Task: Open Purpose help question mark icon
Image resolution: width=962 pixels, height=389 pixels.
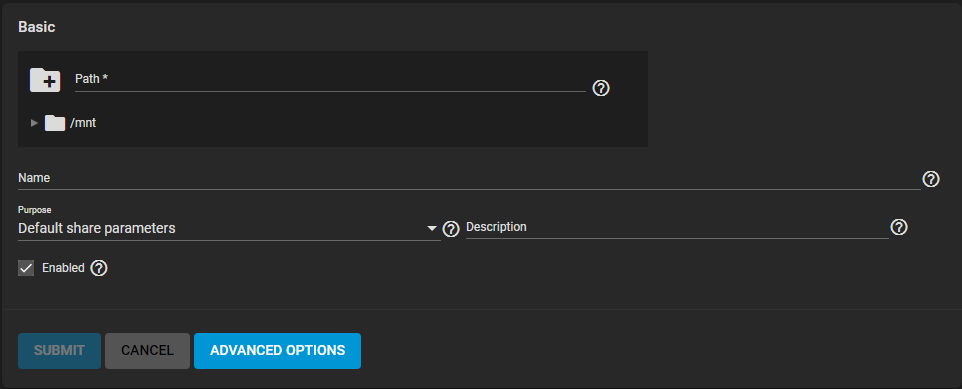Action: point(451,229)
